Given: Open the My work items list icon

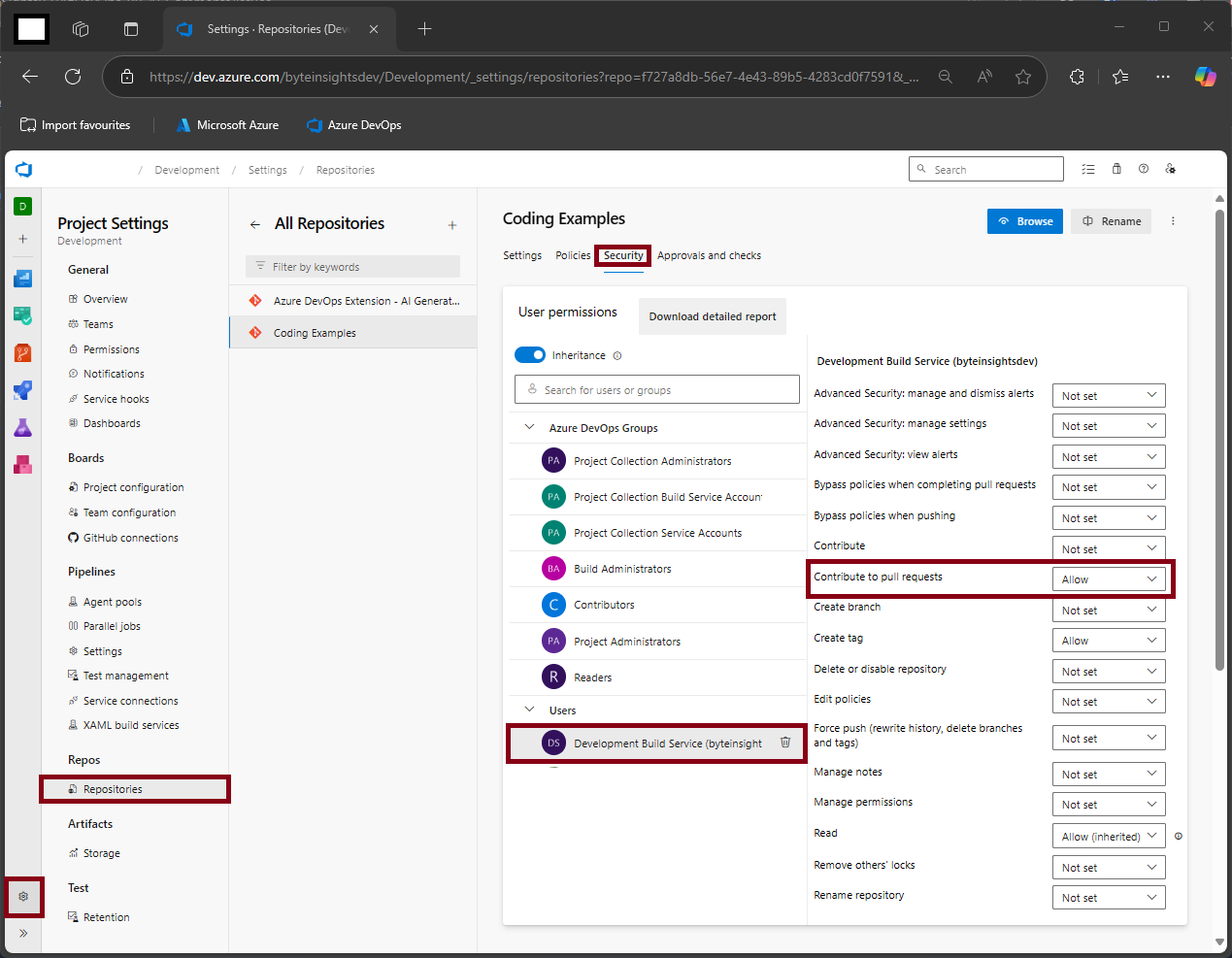Looking at the screenshot, I should pyautogui.click(x=1088, y=168).
